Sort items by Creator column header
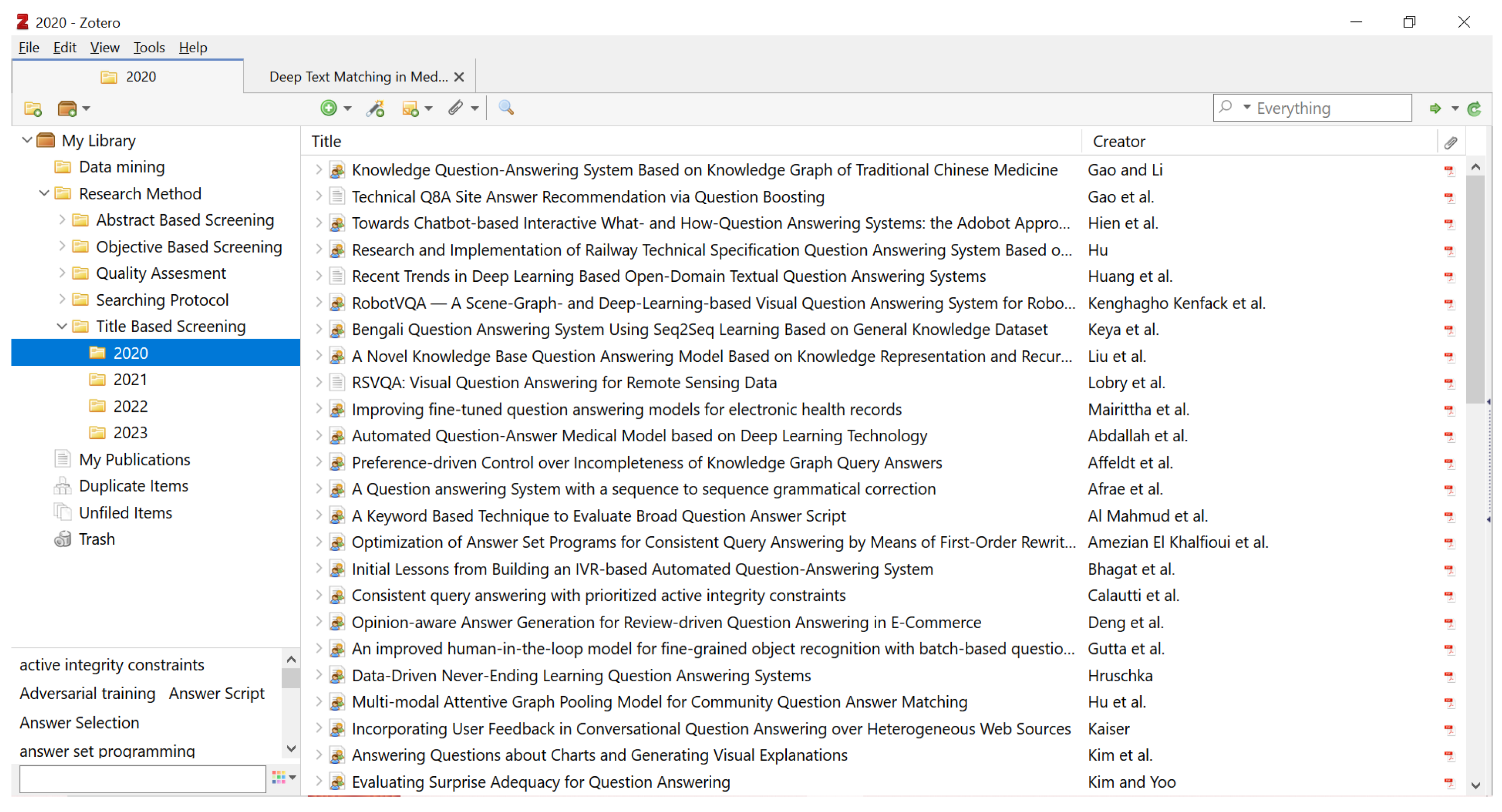1502x812 pixels. (1118, 141)
